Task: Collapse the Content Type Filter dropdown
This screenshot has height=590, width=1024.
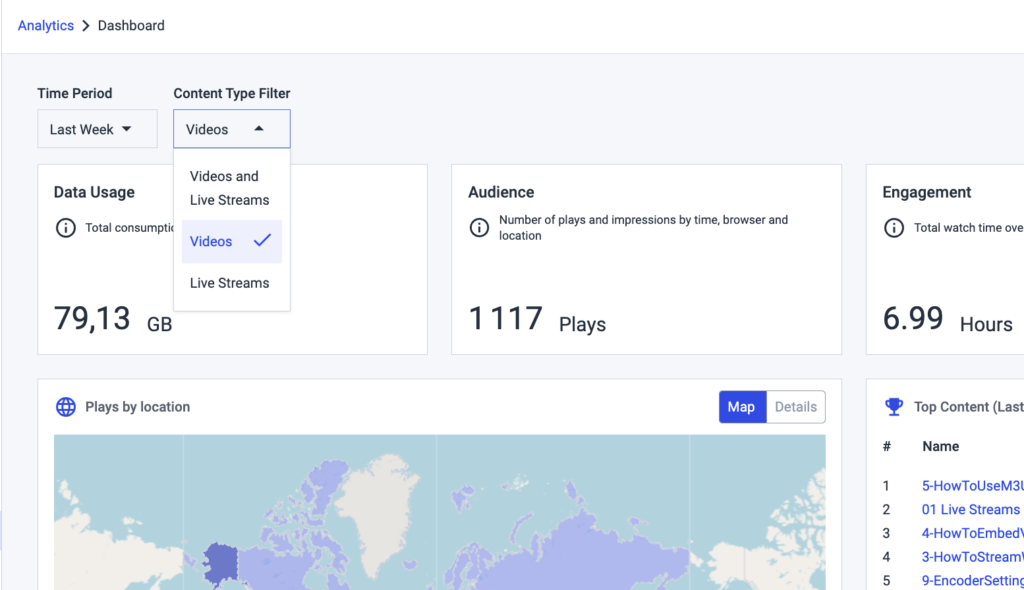Action: pyautogui.click(x=231, y=128)
